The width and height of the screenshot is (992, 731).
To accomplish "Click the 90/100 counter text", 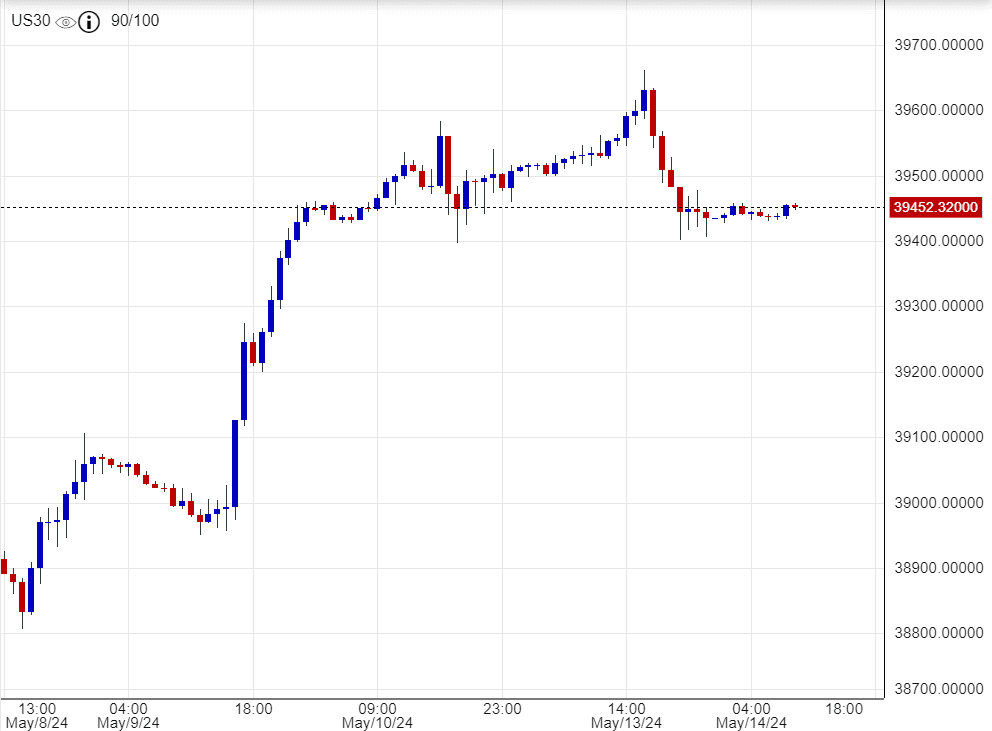I will 135,21.
